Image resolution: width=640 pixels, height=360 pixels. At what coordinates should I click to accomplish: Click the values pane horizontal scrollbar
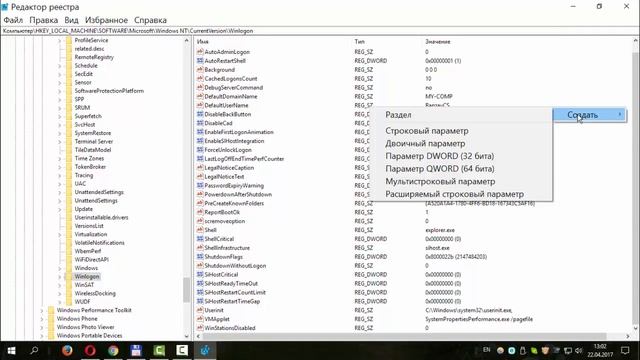tap(404, 336)
